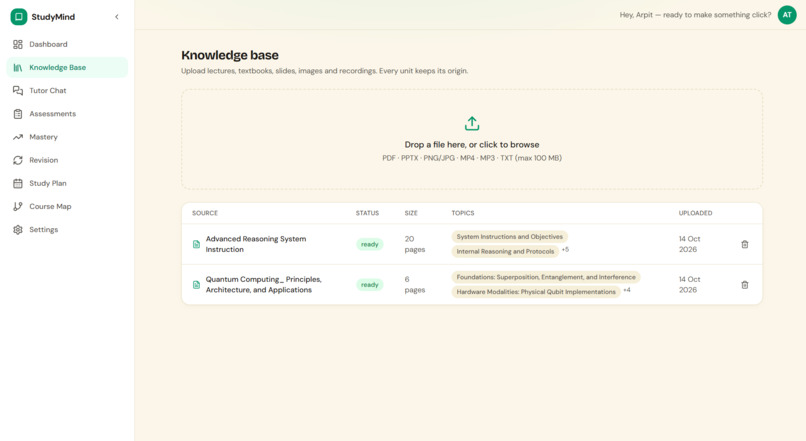Image resolution: width=806 pixels, height=441 pixels.
Task: Delete Quantum Computing source with trash icon
Action: click(x=744, y=285)
